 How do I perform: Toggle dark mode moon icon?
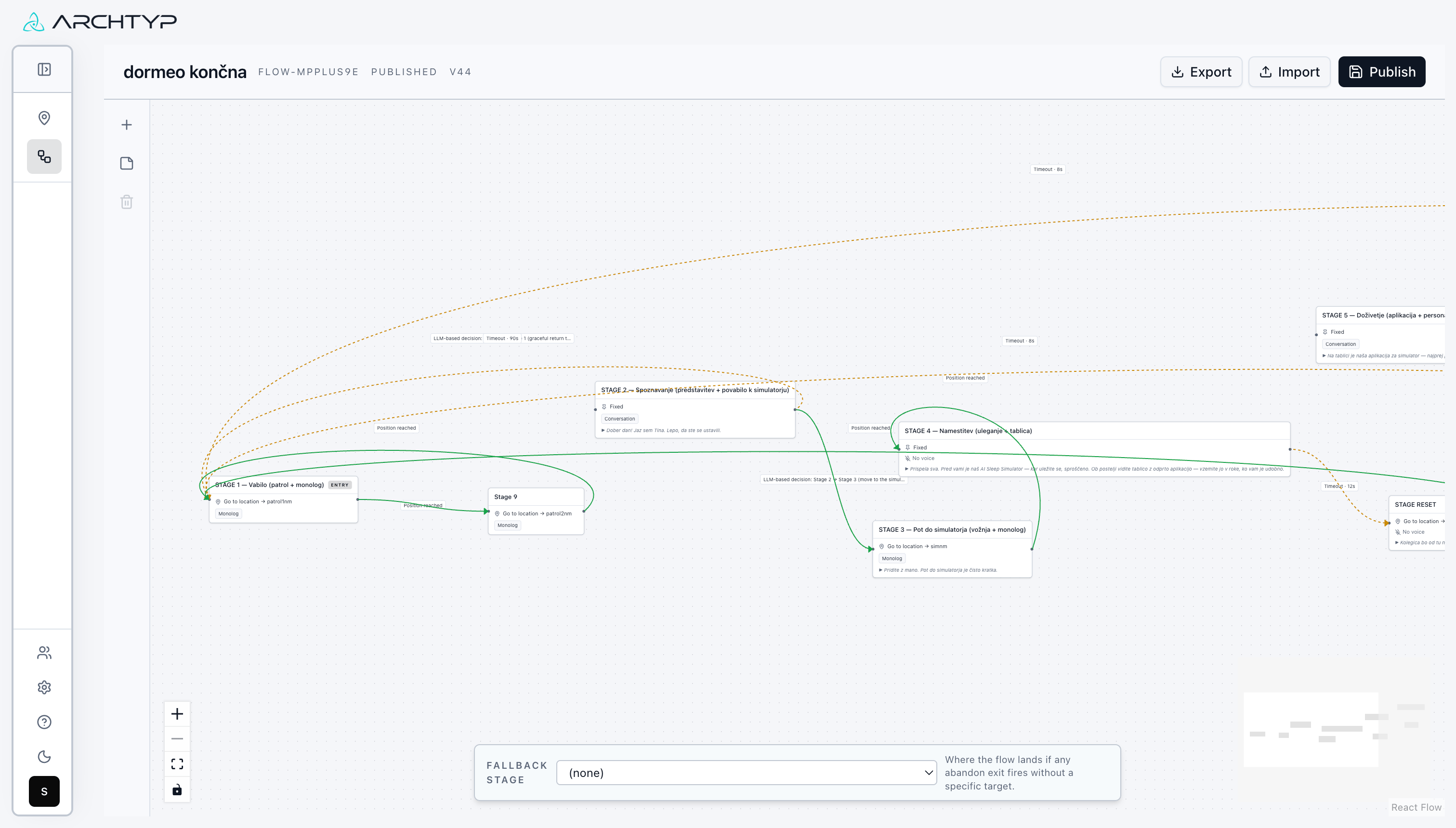pos(44,757)
